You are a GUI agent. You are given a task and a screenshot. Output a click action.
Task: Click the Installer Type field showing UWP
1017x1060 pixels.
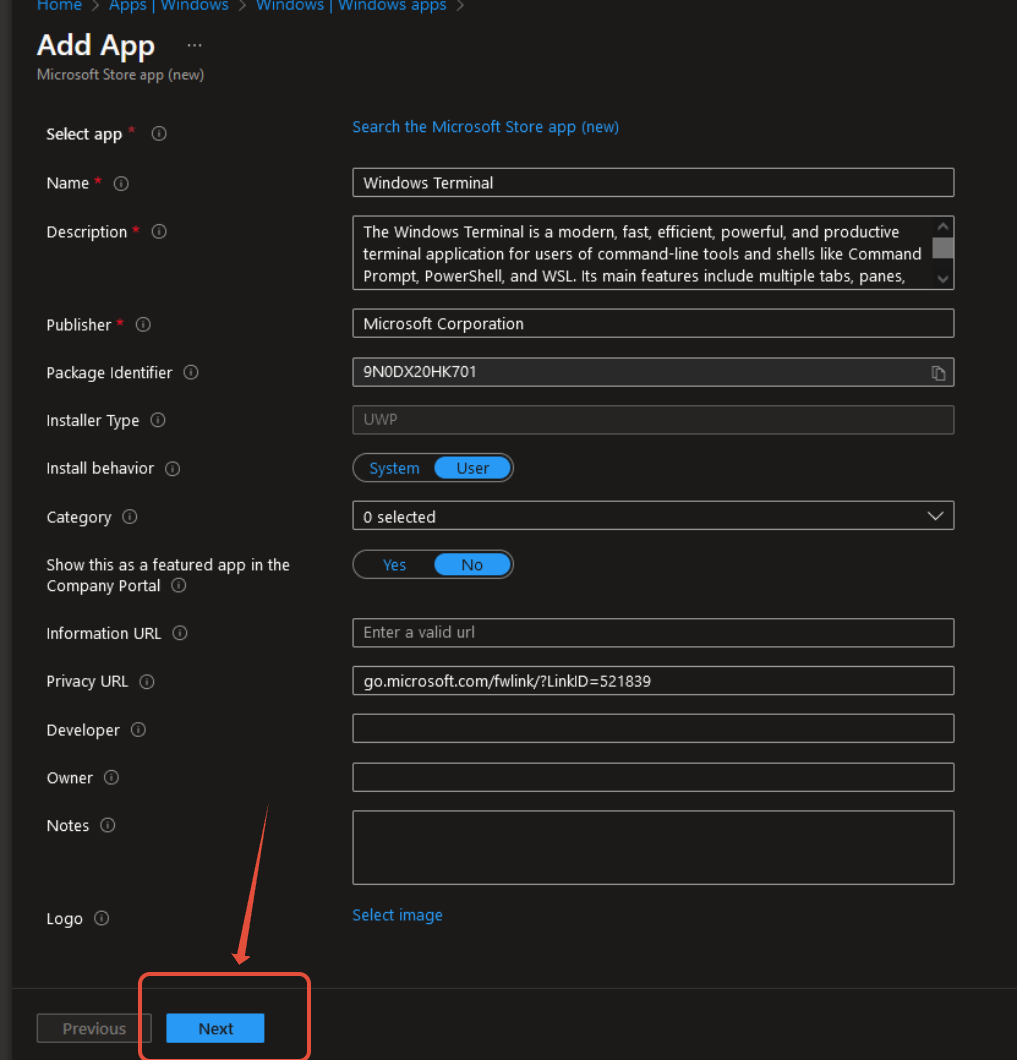[653, 420]
